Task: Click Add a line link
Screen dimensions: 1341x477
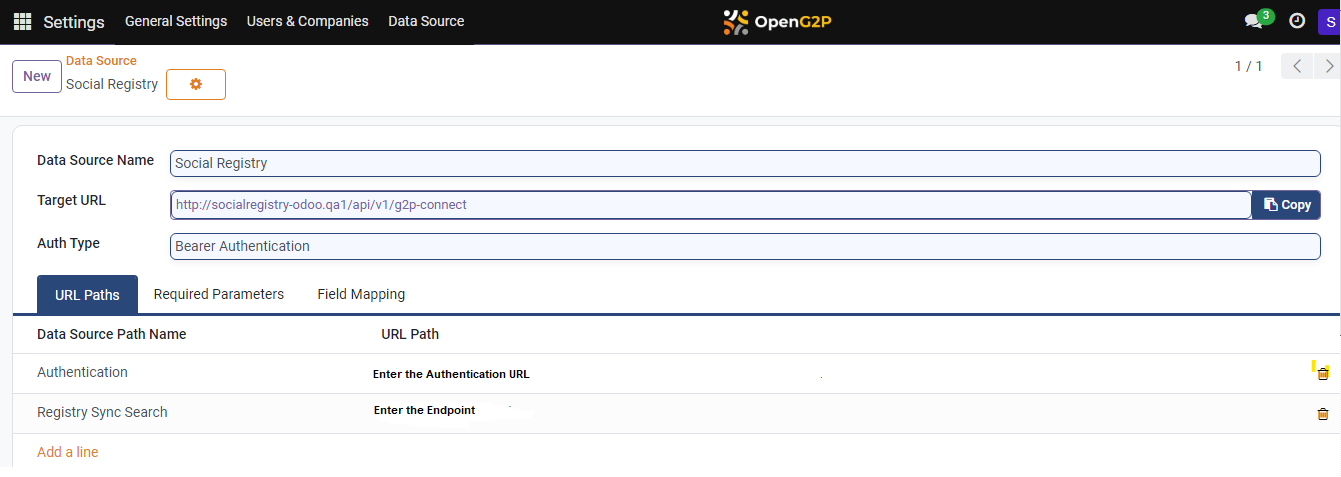Action: [68, 452]
